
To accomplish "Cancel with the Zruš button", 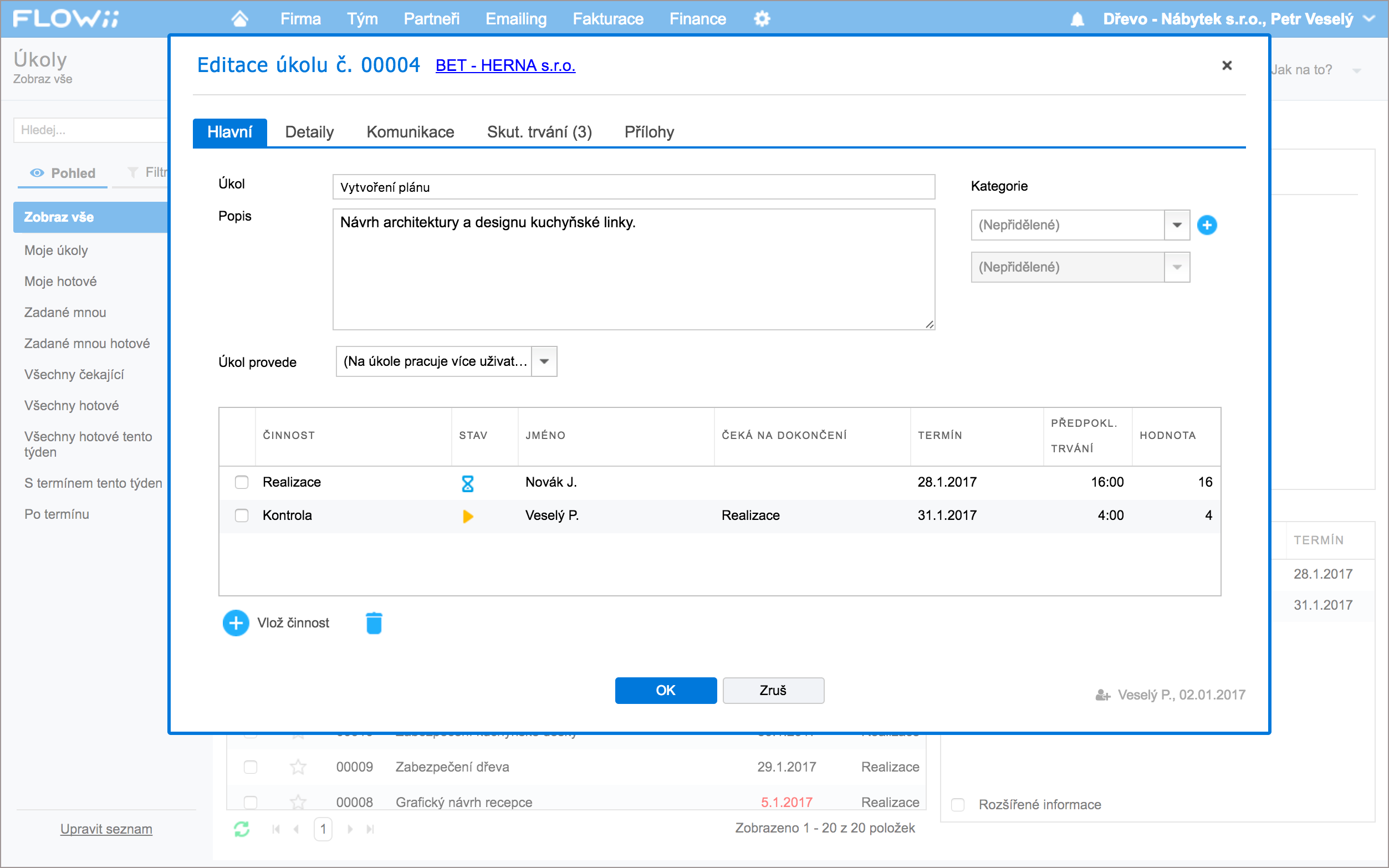I will [x=773, y=691].
